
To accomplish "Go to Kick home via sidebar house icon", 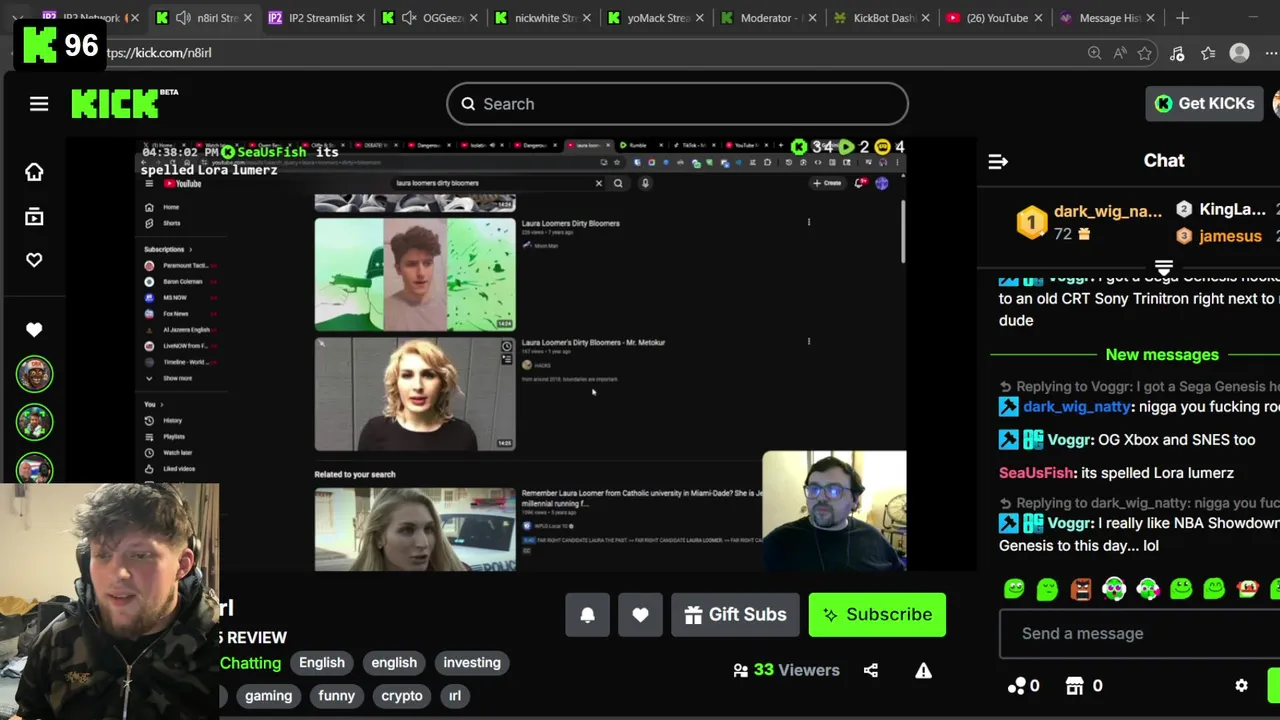I will (x=34, y=172).
